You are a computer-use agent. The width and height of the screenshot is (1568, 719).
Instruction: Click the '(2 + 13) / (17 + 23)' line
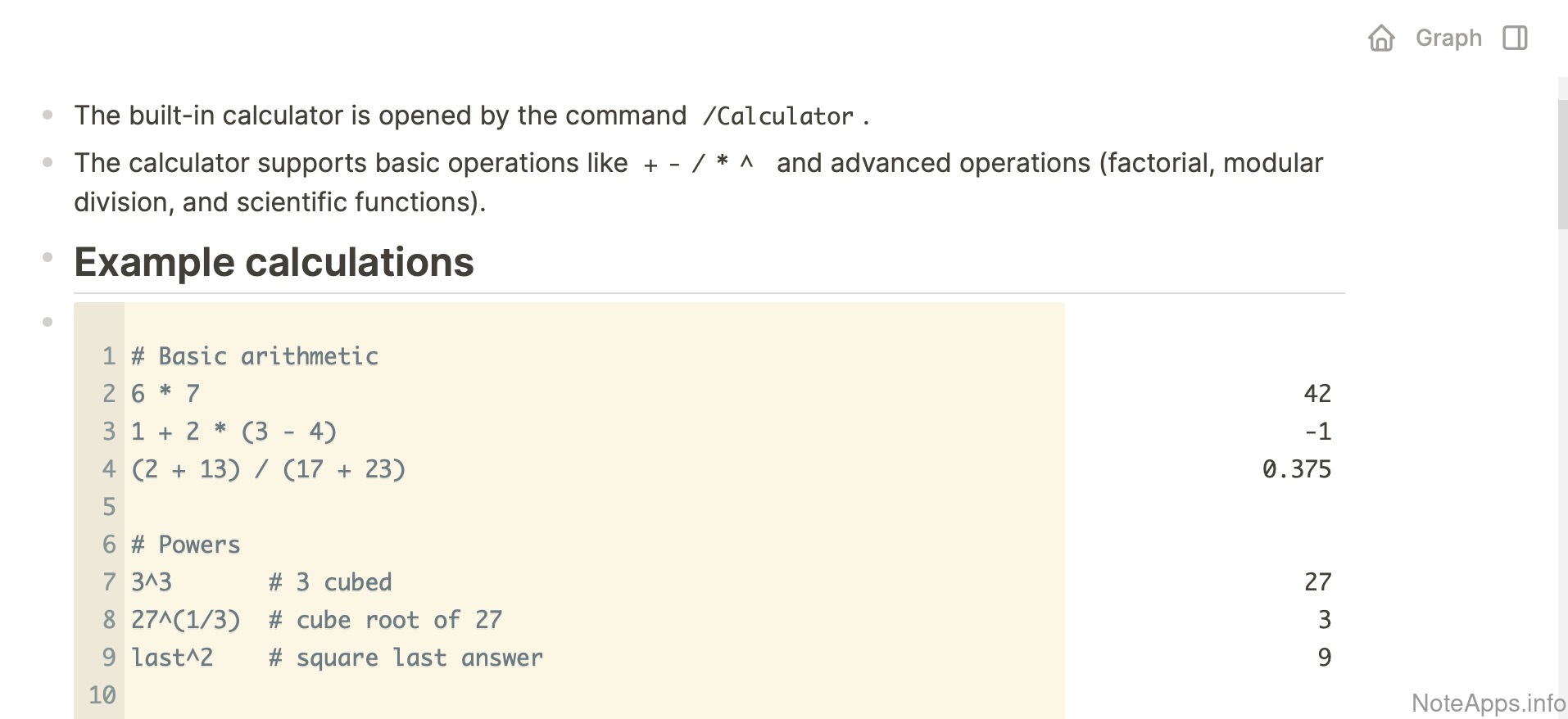268,469
